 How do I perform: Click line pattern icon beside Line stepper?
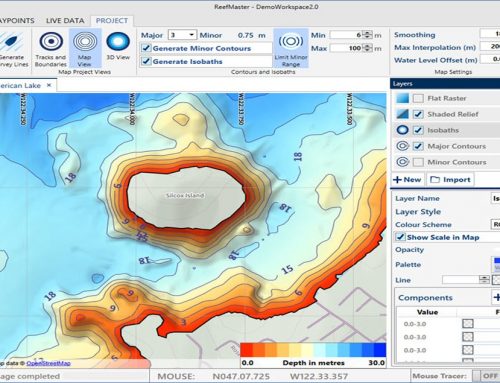point(496,280)
